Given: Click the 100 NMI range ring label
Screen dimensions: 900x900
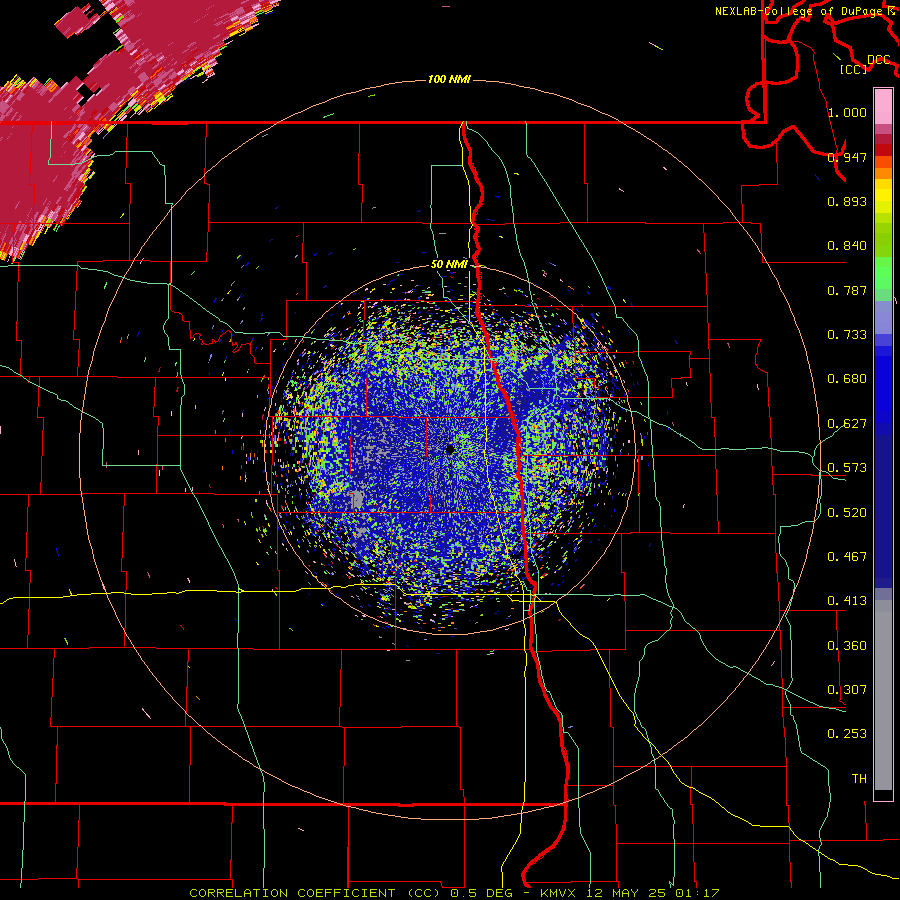Looking at the screenshot, I should coord(449,79).
